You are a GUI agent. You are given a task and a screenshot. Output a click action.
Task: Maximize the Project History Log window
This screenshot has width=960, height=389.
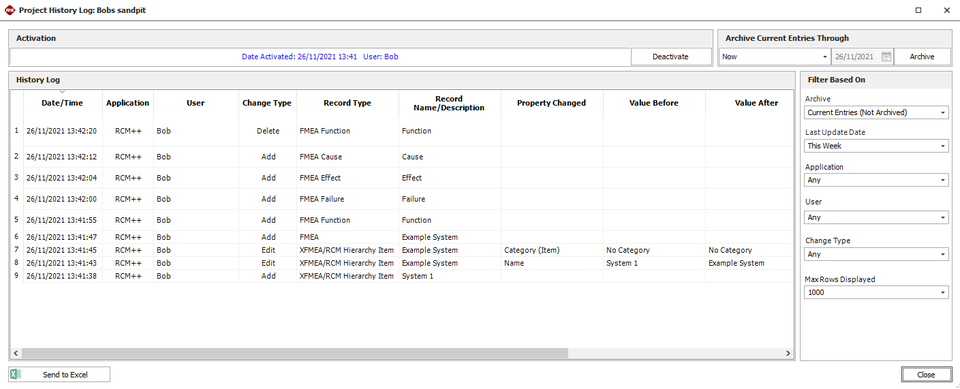[x=918, y=10]
